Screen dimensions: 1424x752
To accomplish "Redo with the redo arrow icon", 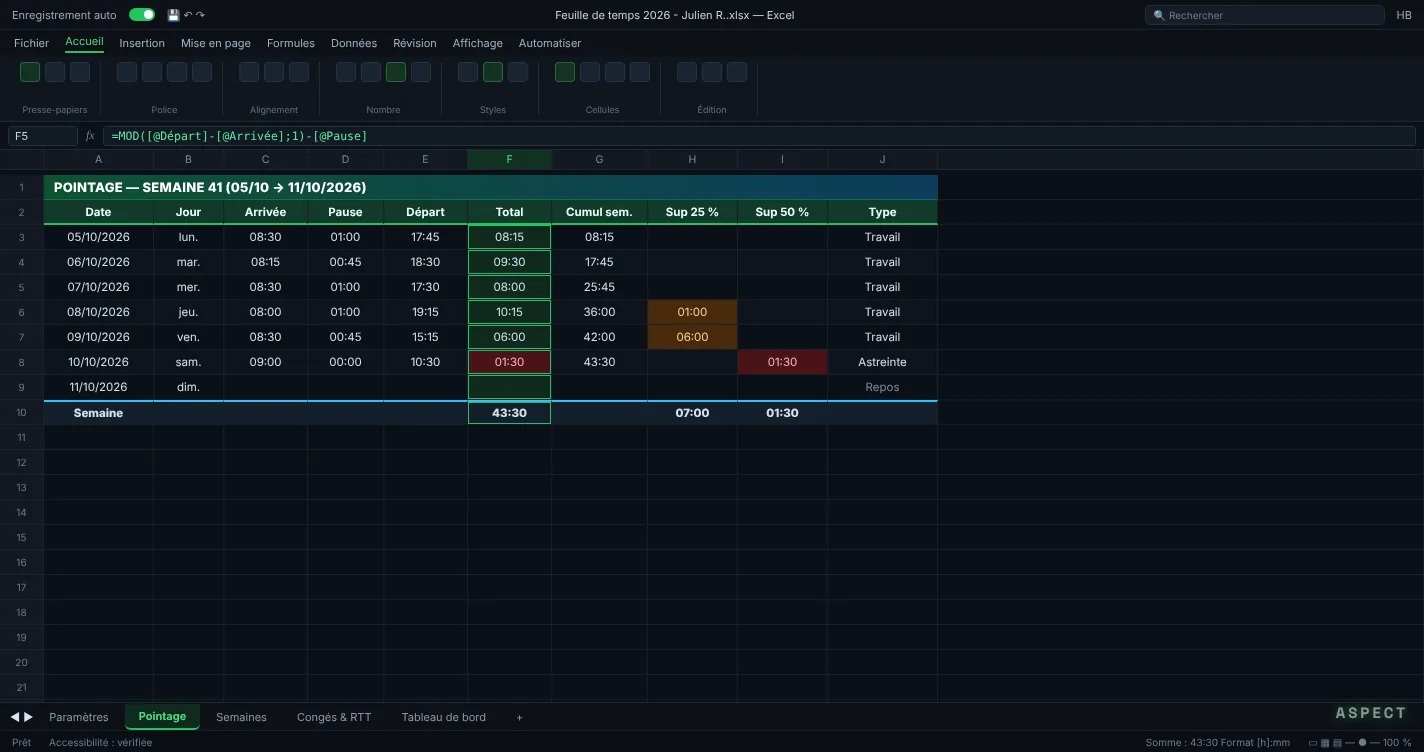I will coord(200,15).
